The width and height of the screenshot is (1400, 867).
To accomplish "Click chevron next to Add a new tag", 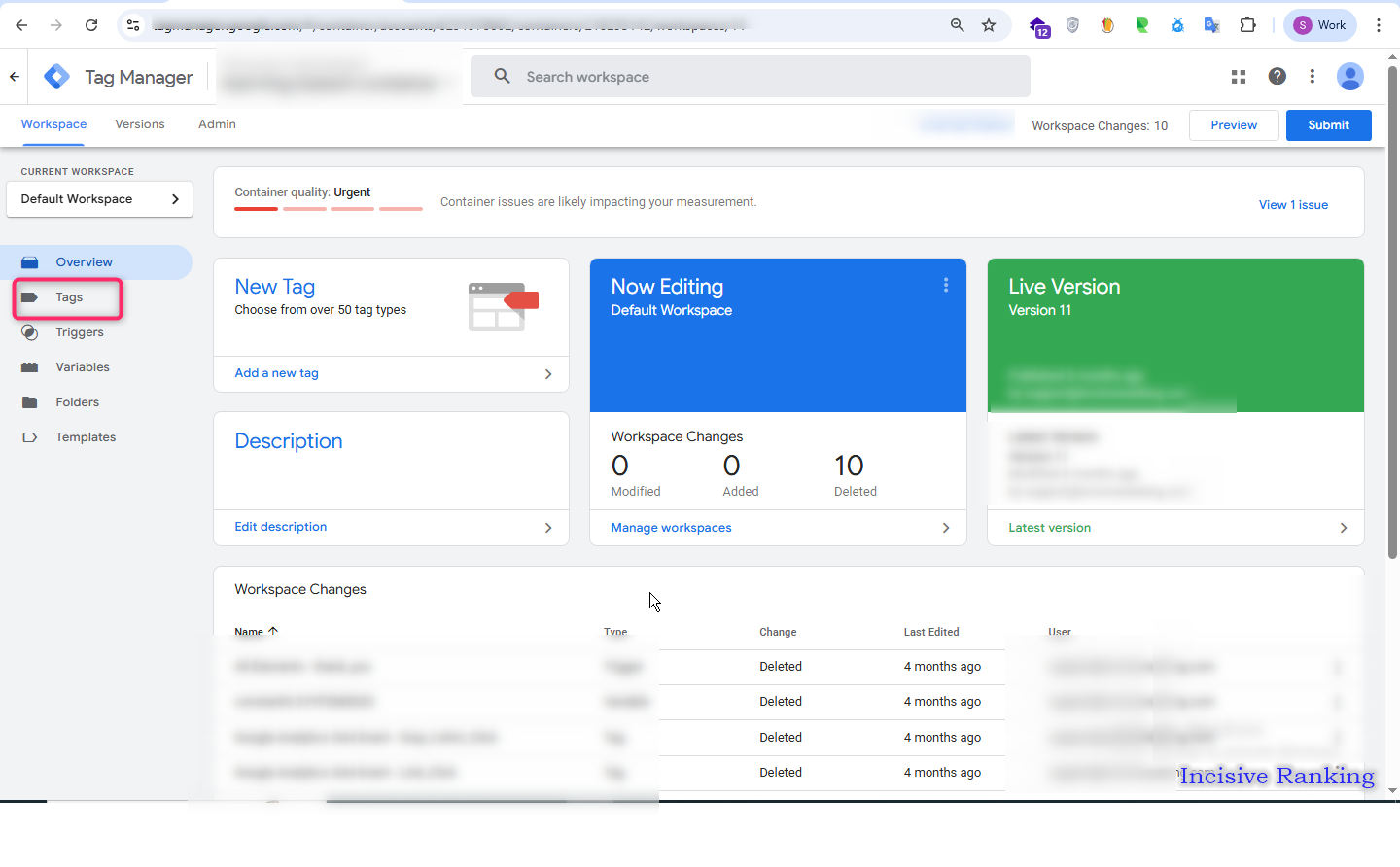I will pyautogui.click(x=548, y=374).
